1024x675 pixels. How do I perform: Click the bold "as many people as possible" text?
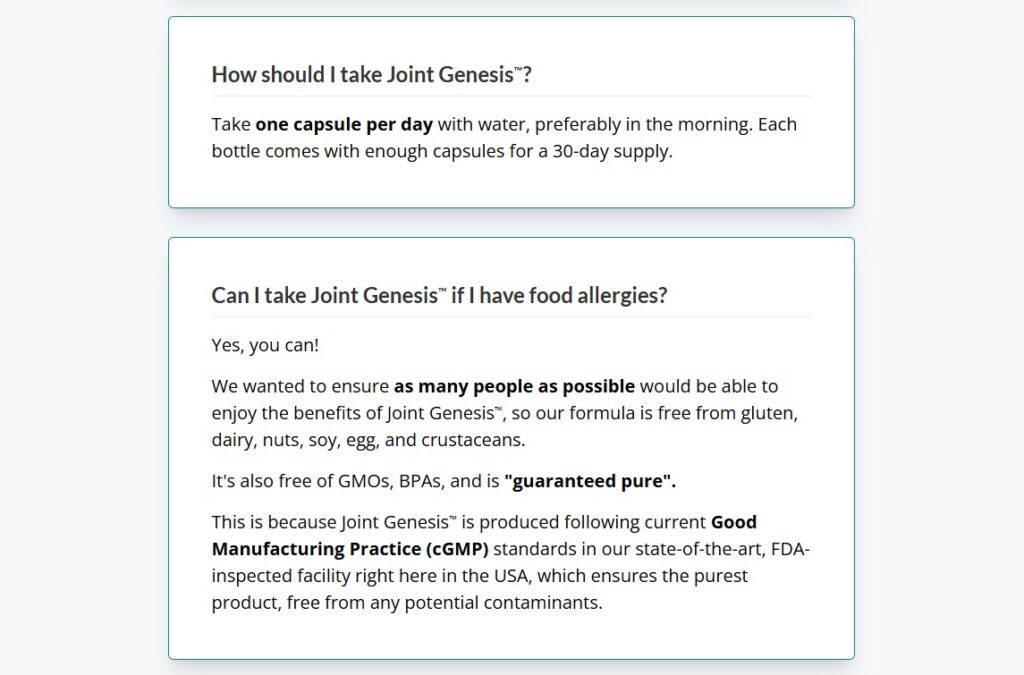click(x=514, y=386)
